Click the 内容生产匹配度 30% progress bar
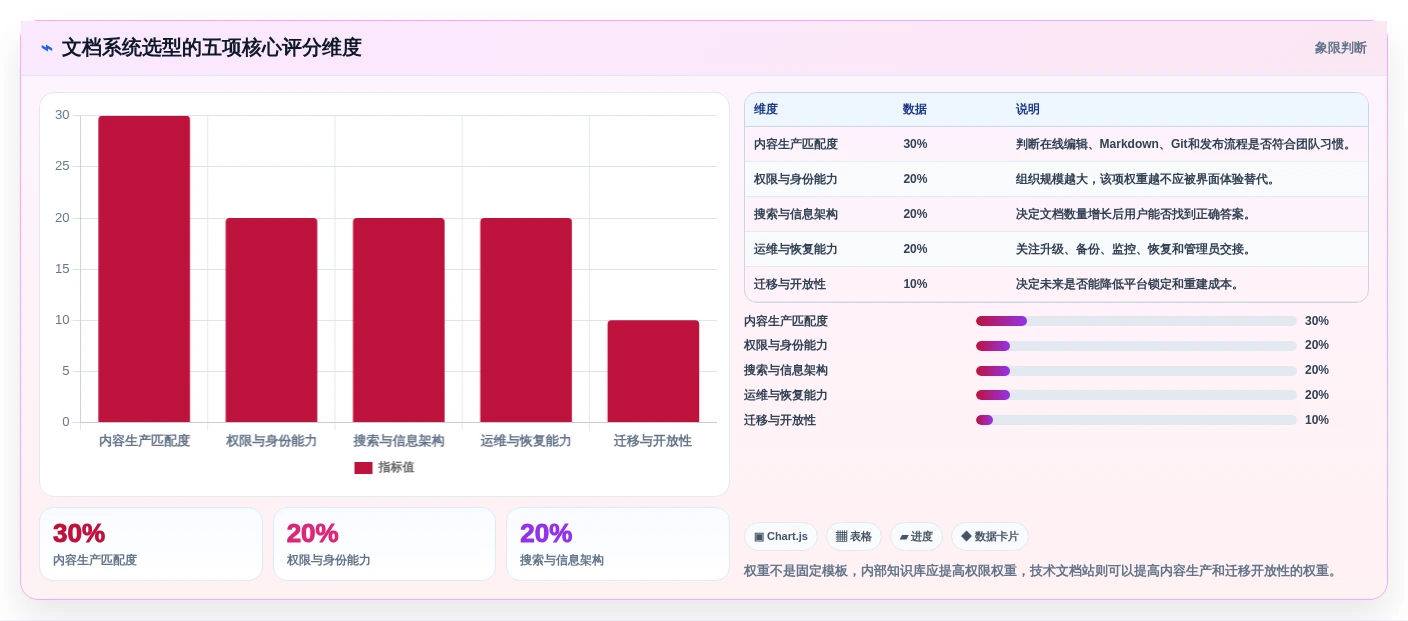This screenshot has height=621, width=1408. tap(1136, 321)
